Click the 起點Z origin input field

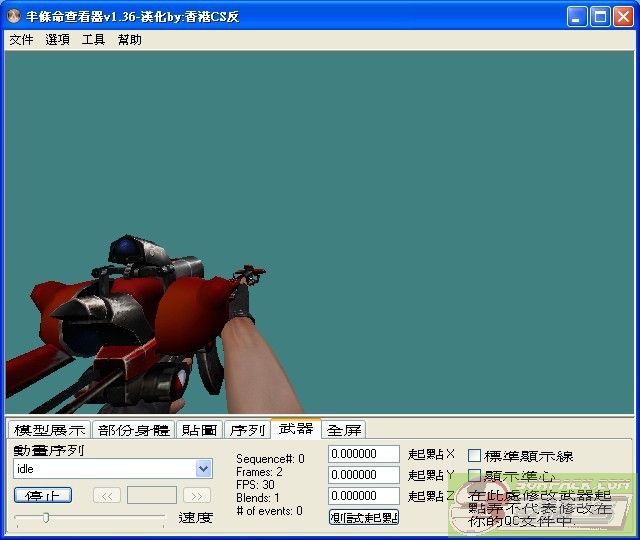pos(363,495)
